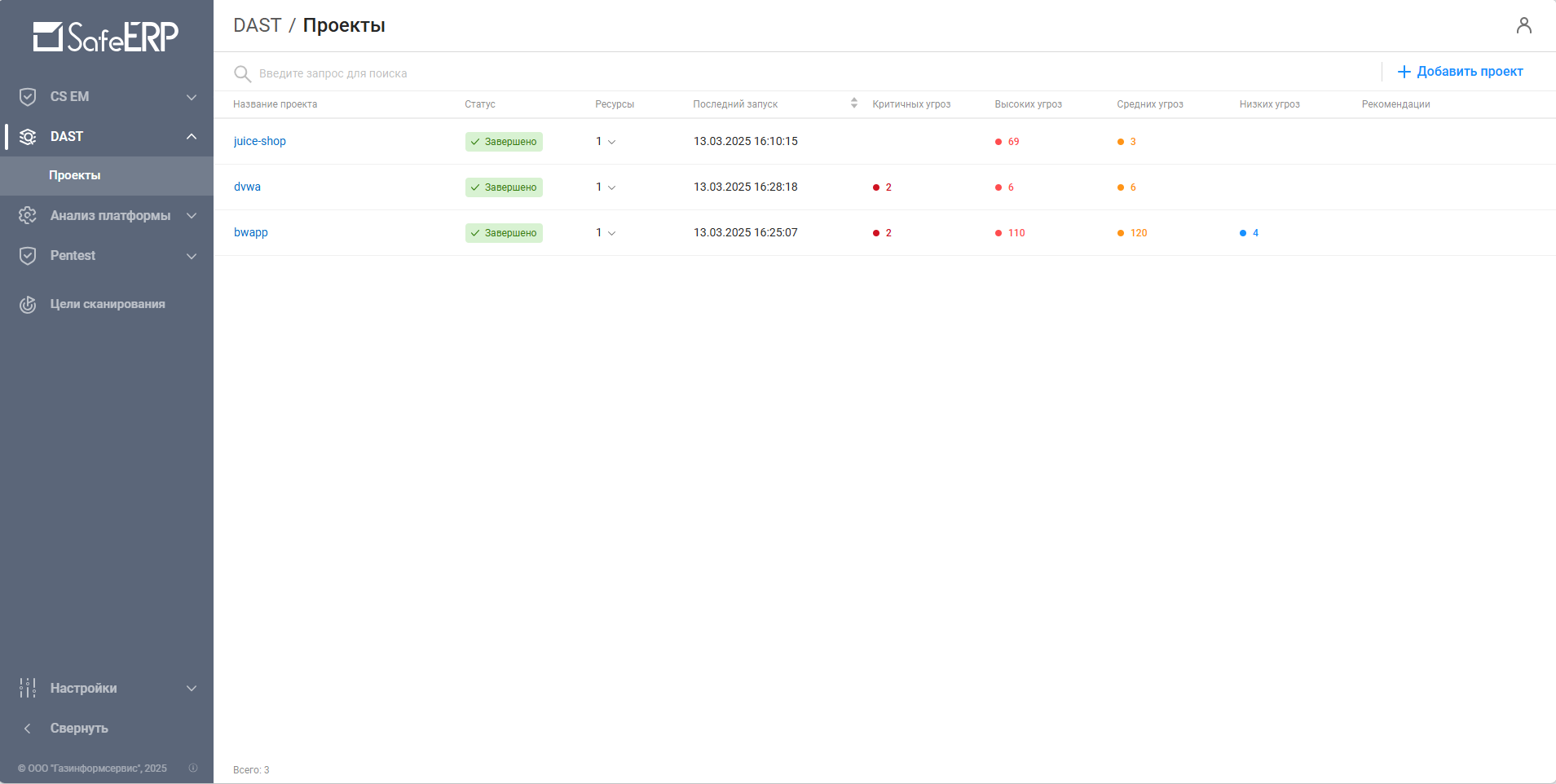Click the CS EM shield icon

[28, 97]
